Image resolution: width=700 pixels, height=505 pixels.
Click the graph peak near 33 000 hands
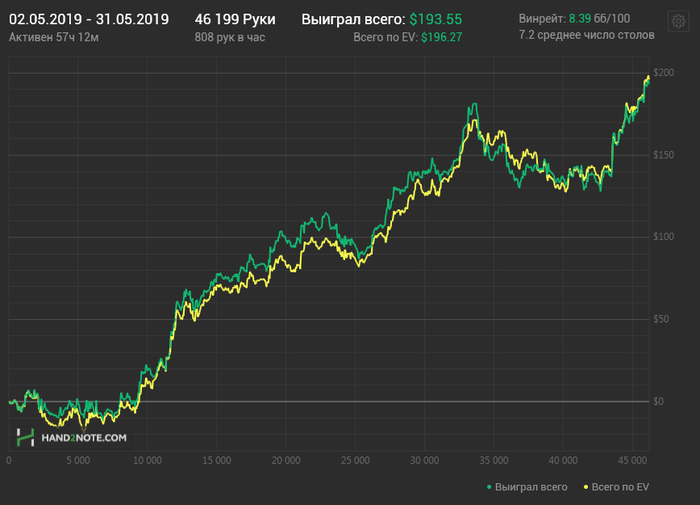[474, 105]
